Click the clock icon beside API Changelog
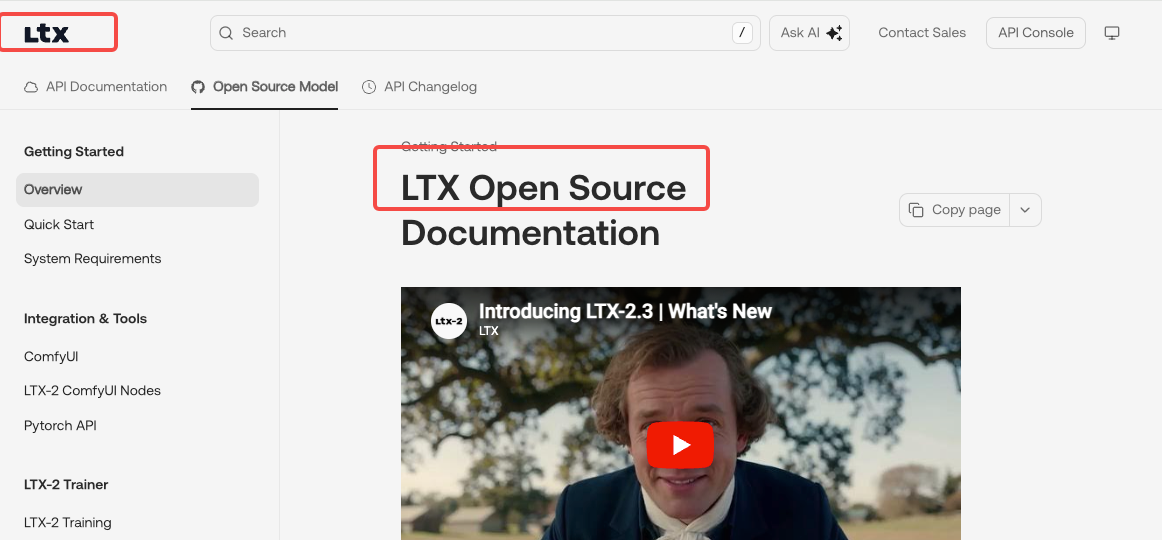The width and height of the screenshot is (1162, 540). 369,87
